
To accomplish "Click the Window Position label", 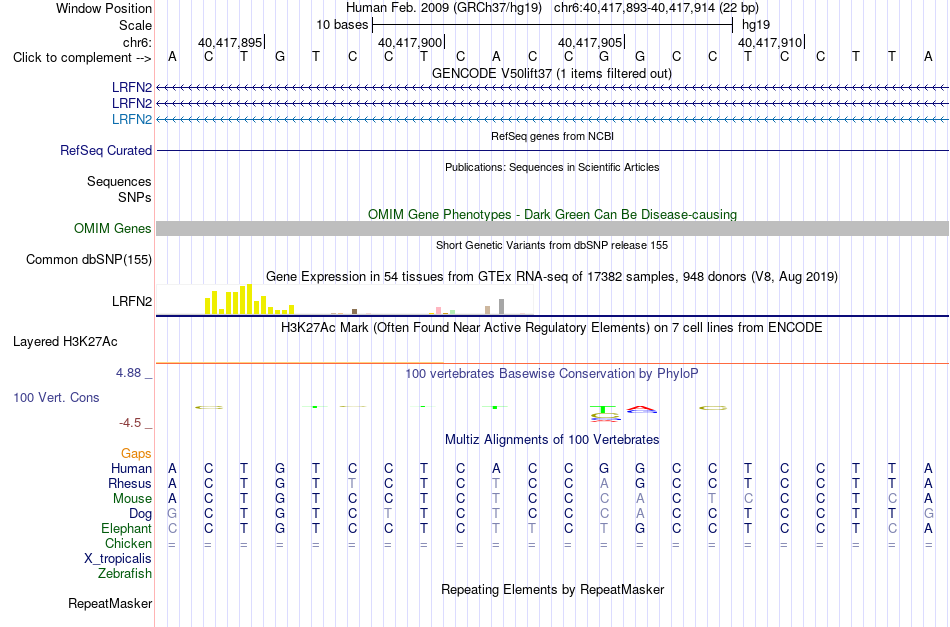I will (104, 8).
